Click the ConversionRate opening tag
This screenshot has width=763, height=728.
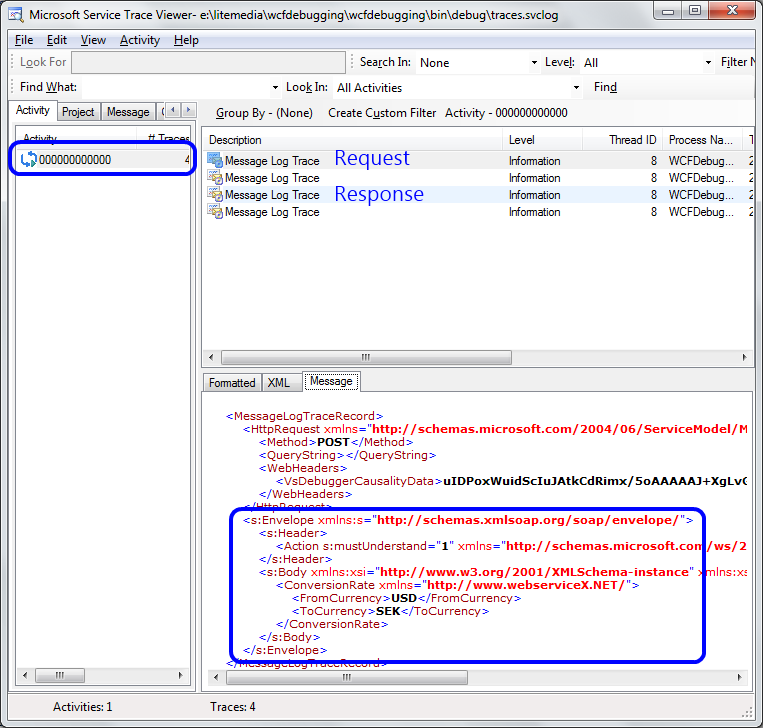coord(457,585)
